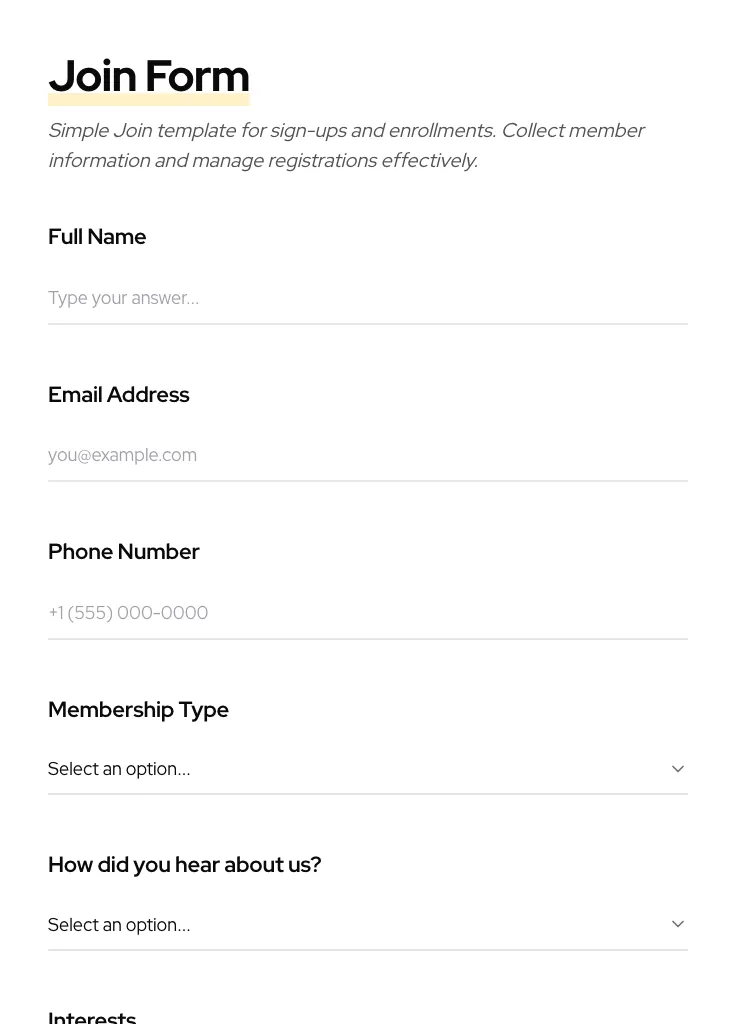Click the 'Full Name' field label
The height and width of the screenshot is (1024, 736).
pyautogui.click(x=97, y=237)
